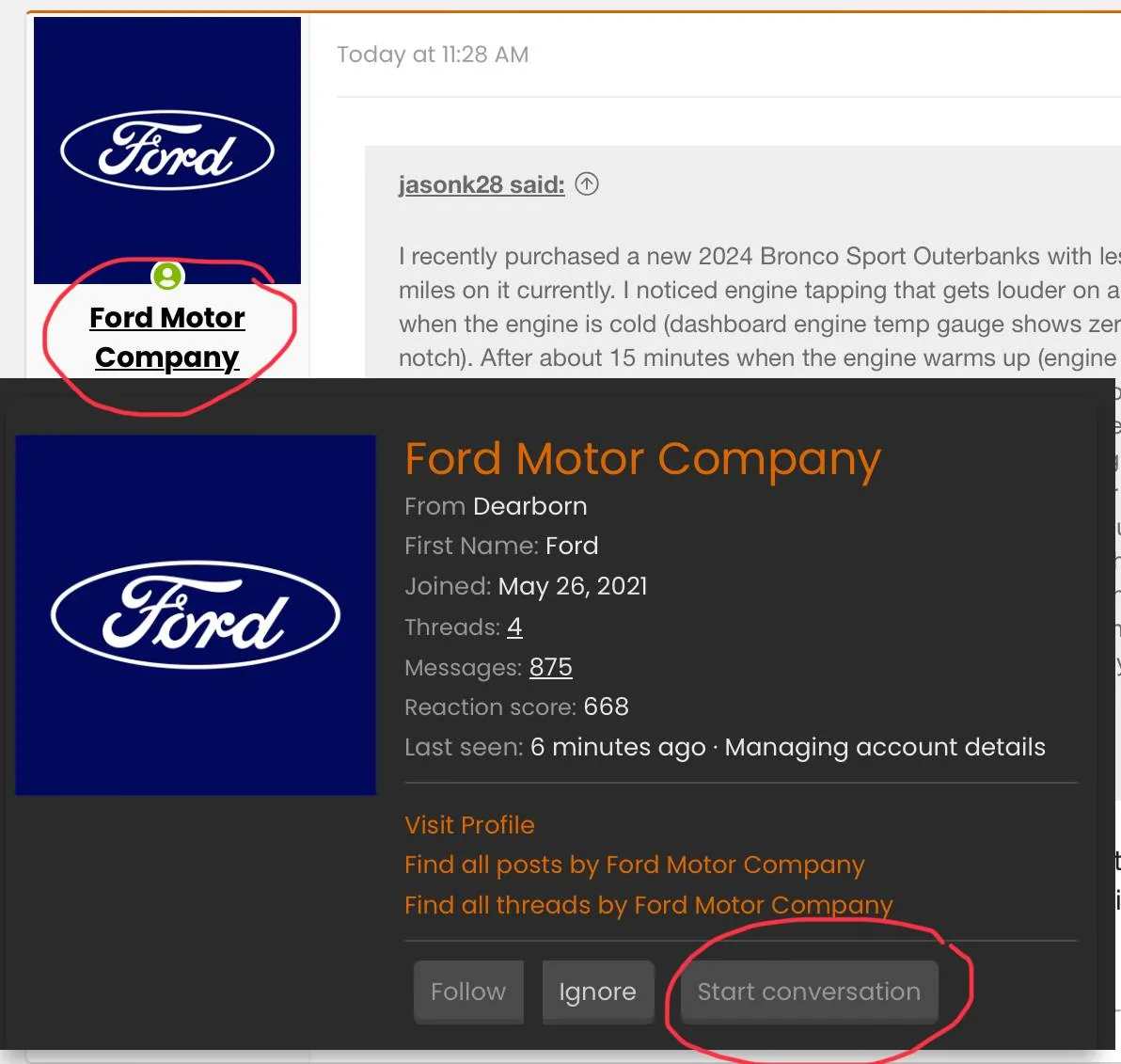Click the 'Today at 11:28 AM' timestamp

click(x=433, y=55)
